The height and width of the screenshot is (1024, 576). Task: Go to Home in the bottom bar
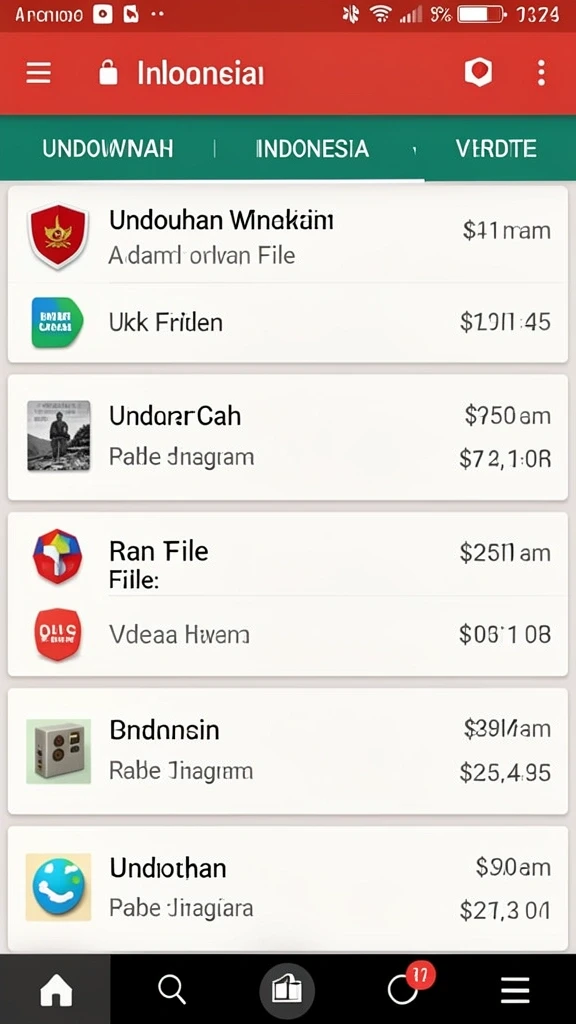coord(56,991)
